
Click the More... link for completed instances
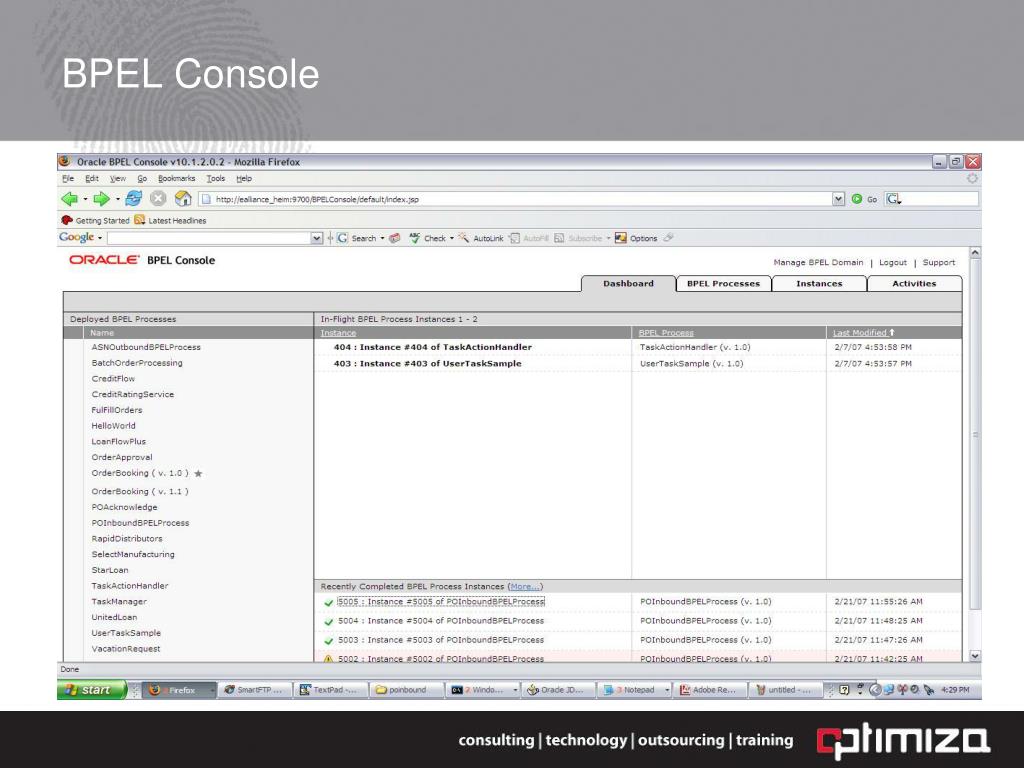(525, 586)
